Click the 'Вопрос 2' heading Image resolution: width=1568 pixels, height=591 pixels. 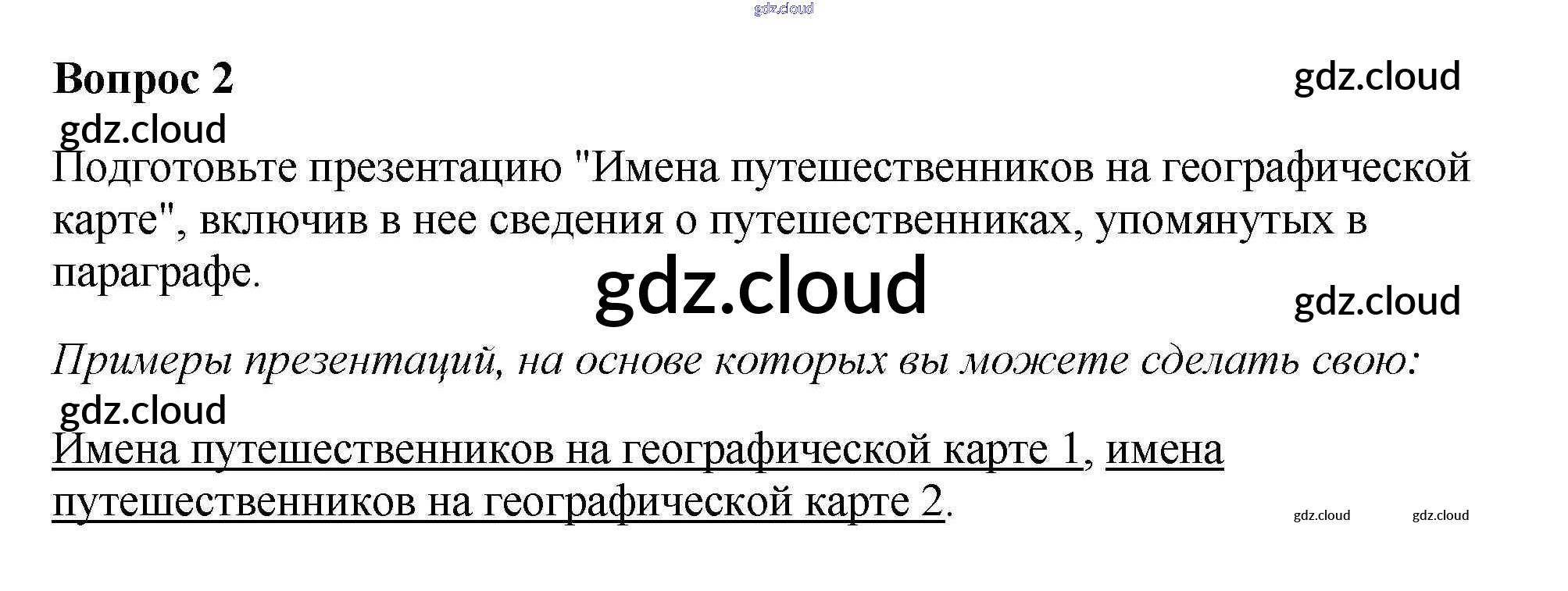[143, 79]
